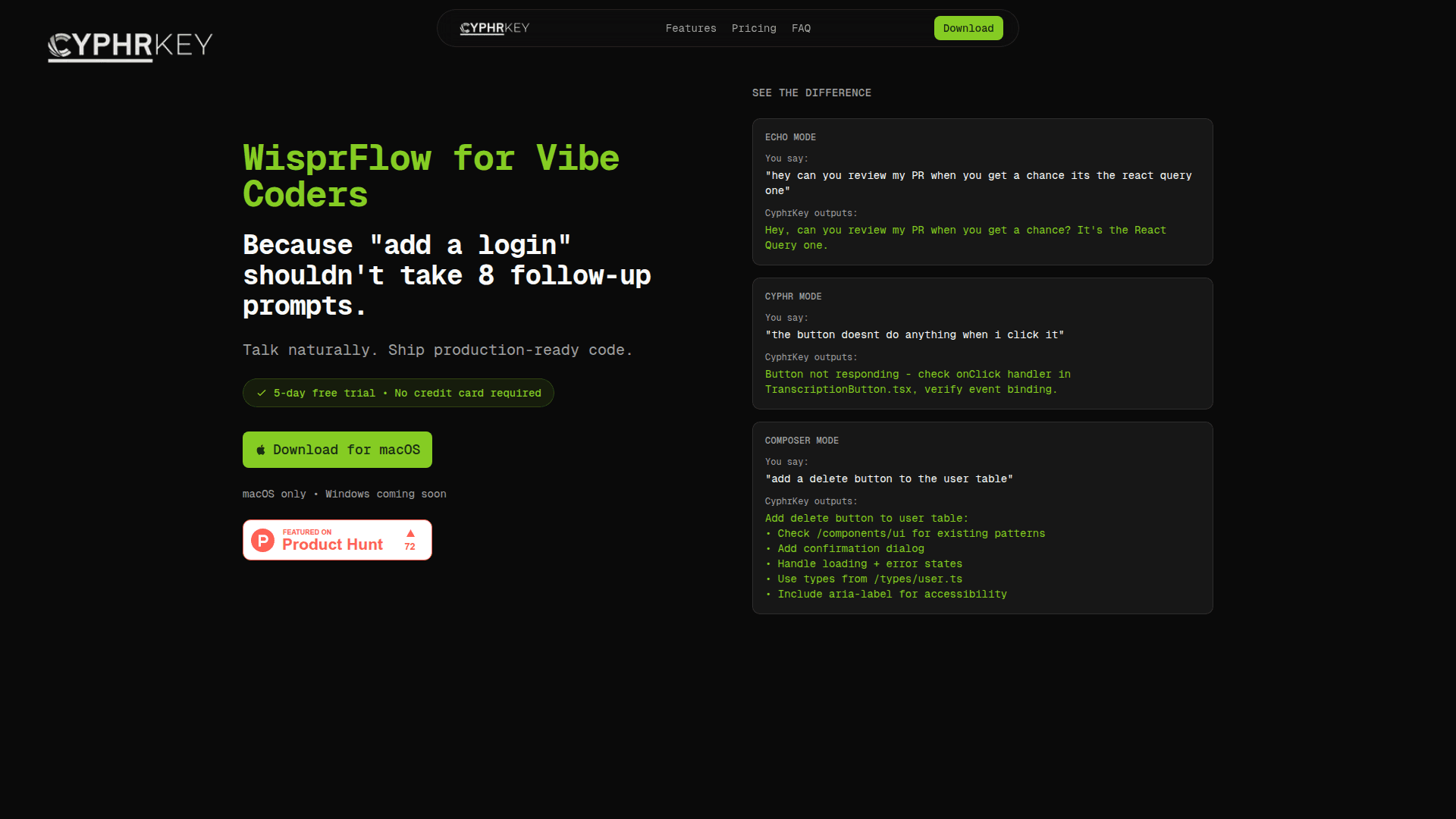This screenshot has width=1456, height=819.
Task: Click the Apple icon on the download button
Action: [261, 450]
